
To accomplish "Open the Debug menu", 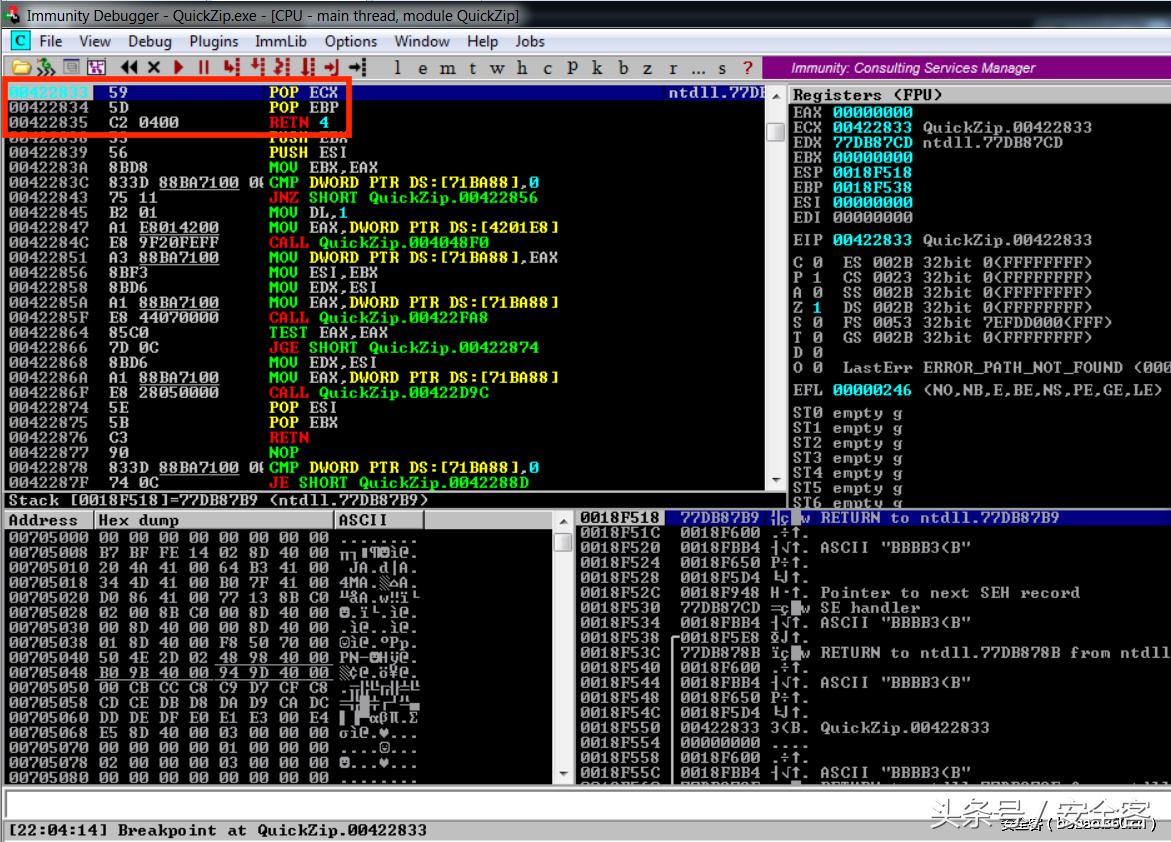I will pos(150,41).
